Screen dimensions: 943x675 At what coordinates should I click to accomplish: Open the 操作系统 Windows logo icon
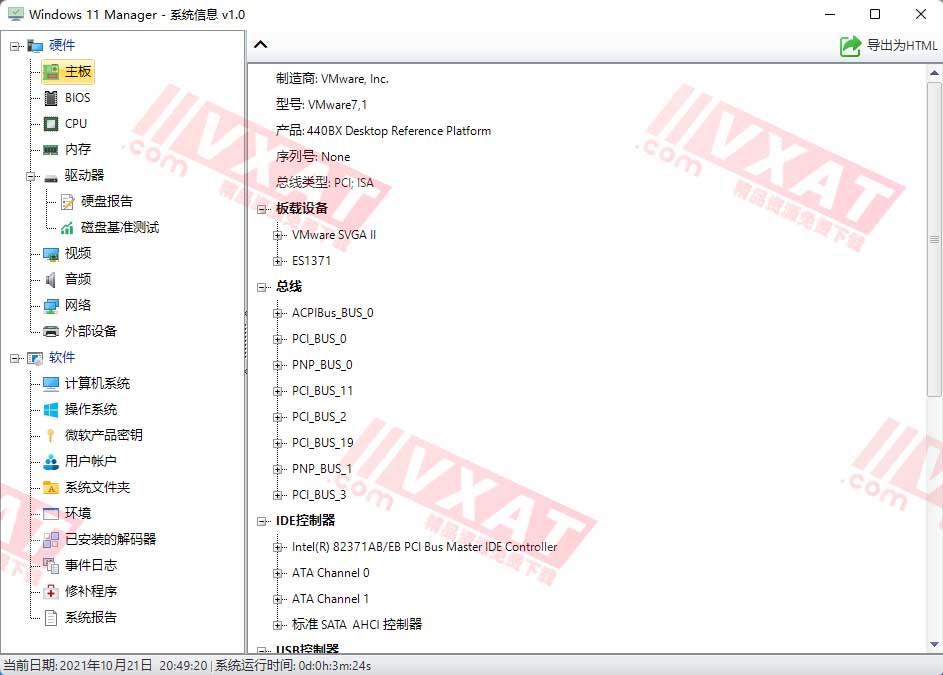coord(51,410)
